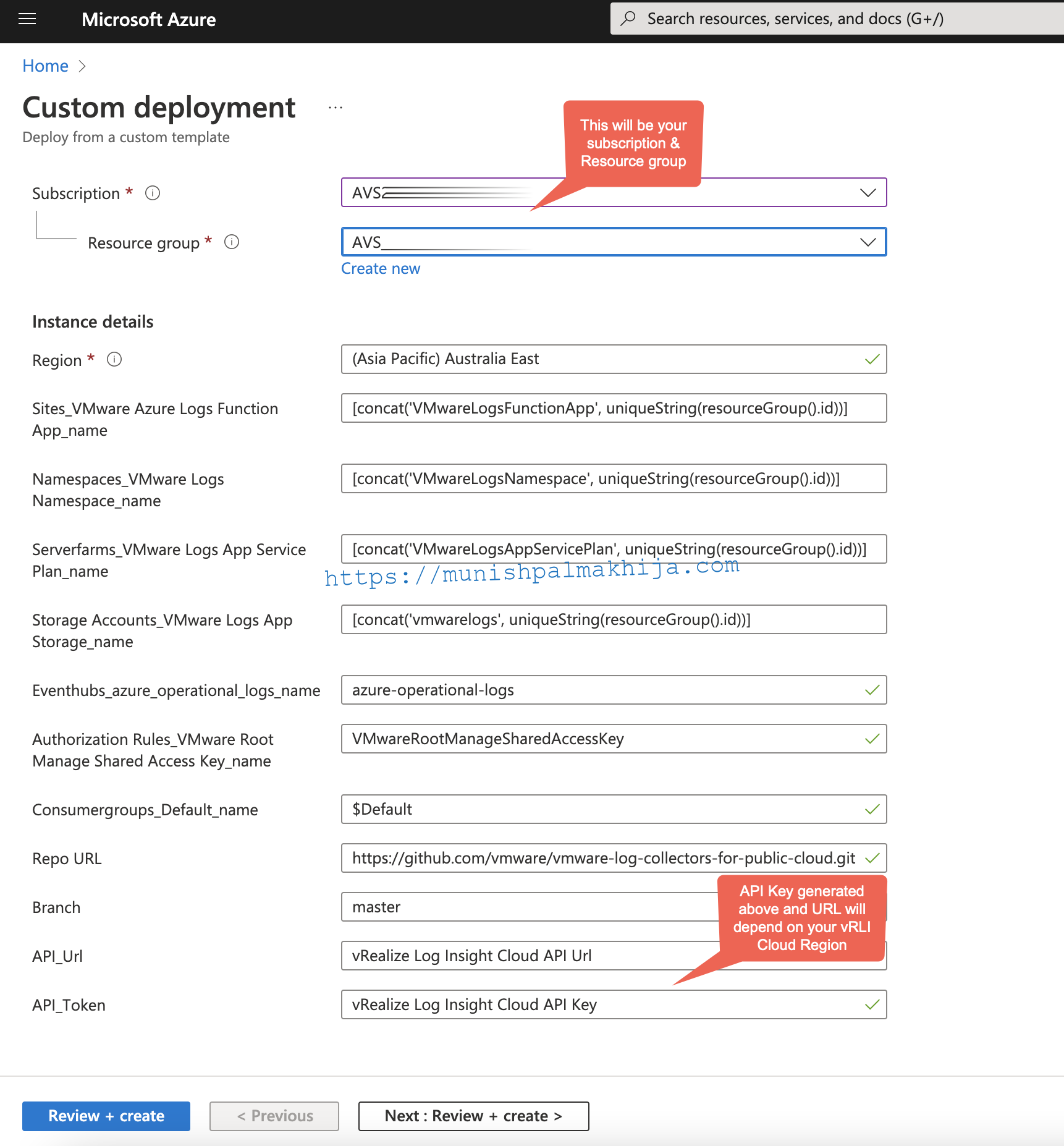Open the hamburger portal menu
Viewport: 1064px width, 1146px height.
point(27,19)
